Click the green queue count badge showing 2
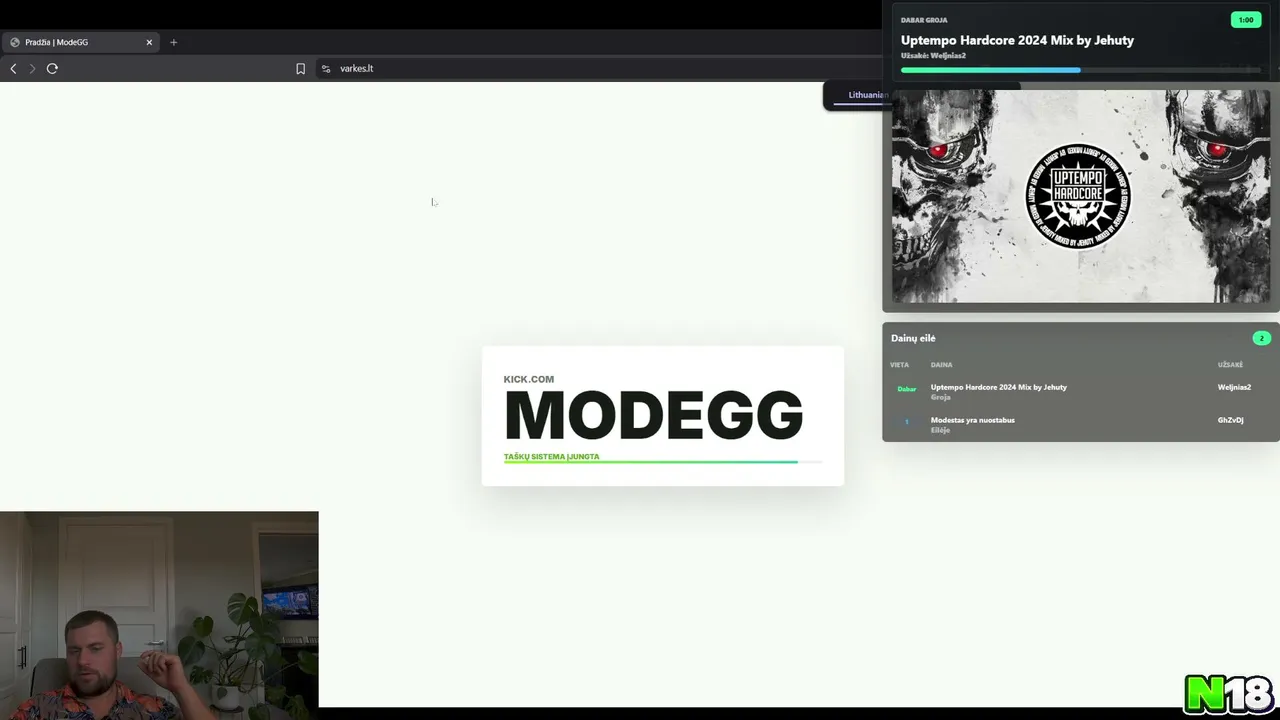This screenshot has width=1280, height=720. (x=1261, y=338)
